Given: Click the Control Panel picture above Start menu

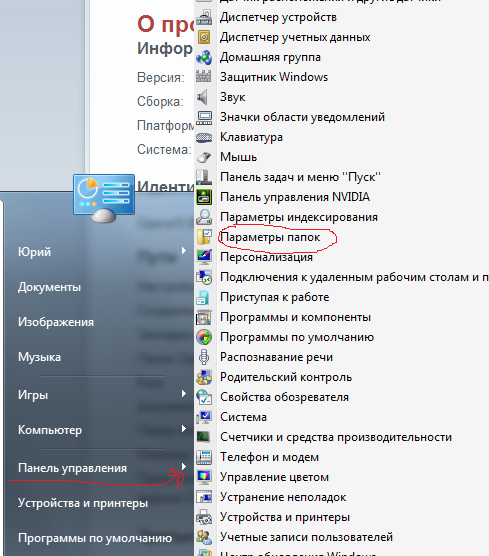Looking at the screenshot, I should (x=104, y=199).
